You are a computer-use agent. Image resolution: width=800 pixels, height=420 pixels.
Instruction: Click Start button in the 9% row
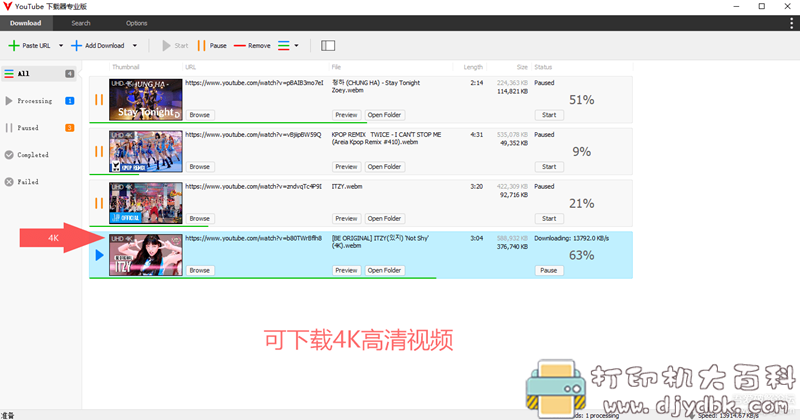click(549, 166)
